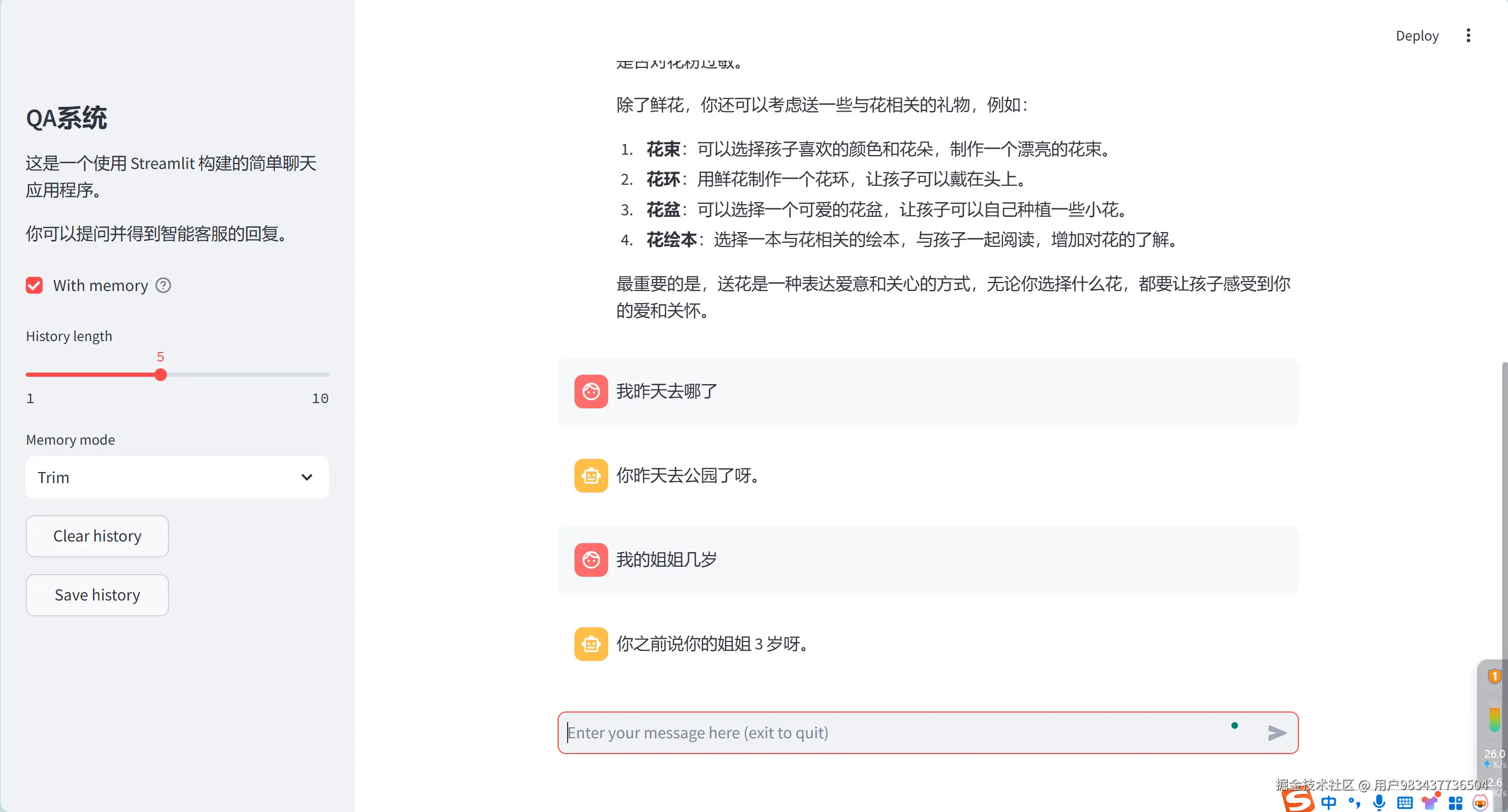The image size is (1508, 812).
Task: Click user avatar on 我昨天去哪了 message
Action: 591,391
